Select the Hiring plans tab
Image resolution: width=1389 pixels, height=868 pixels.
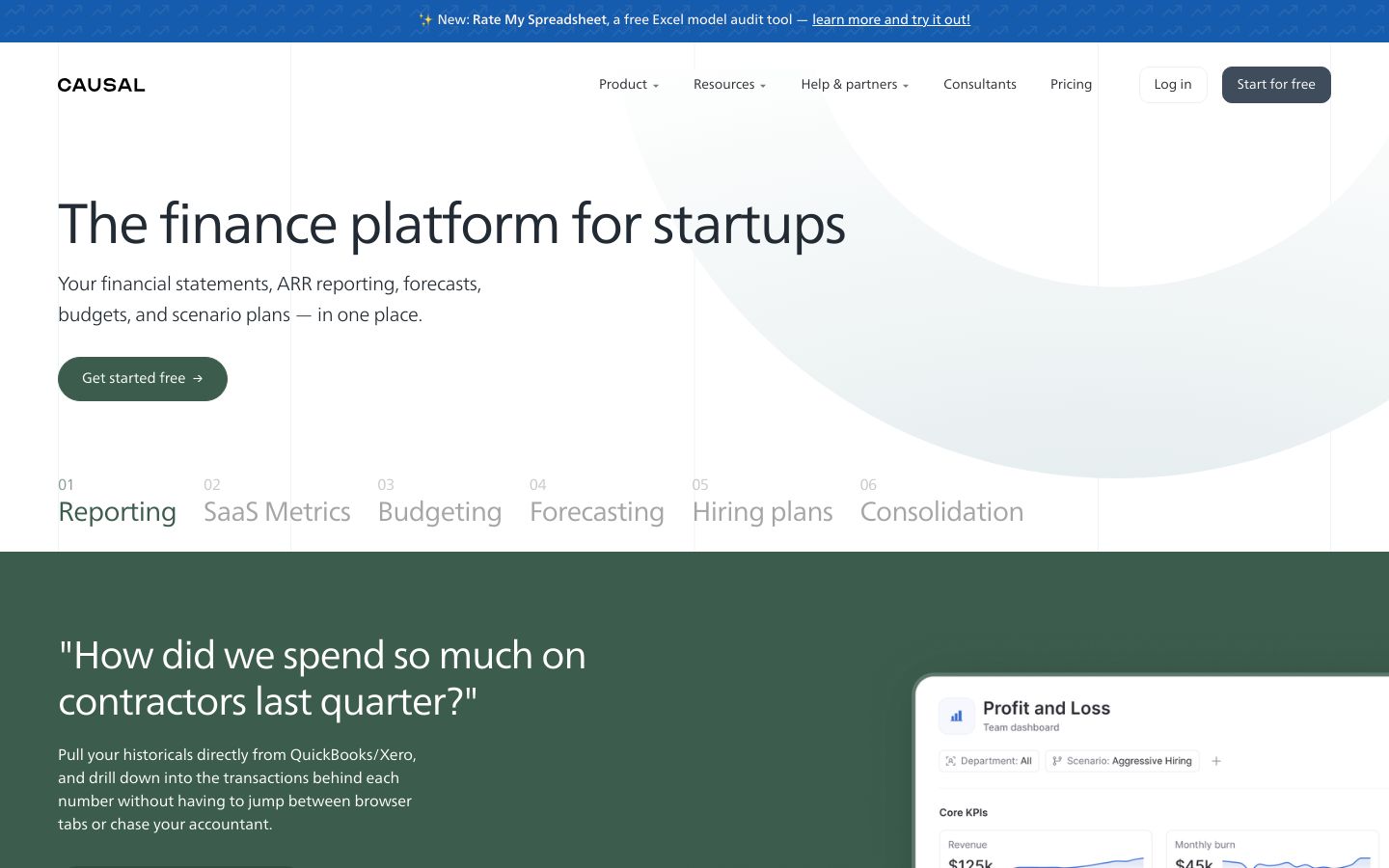click(x=762, y=501)
